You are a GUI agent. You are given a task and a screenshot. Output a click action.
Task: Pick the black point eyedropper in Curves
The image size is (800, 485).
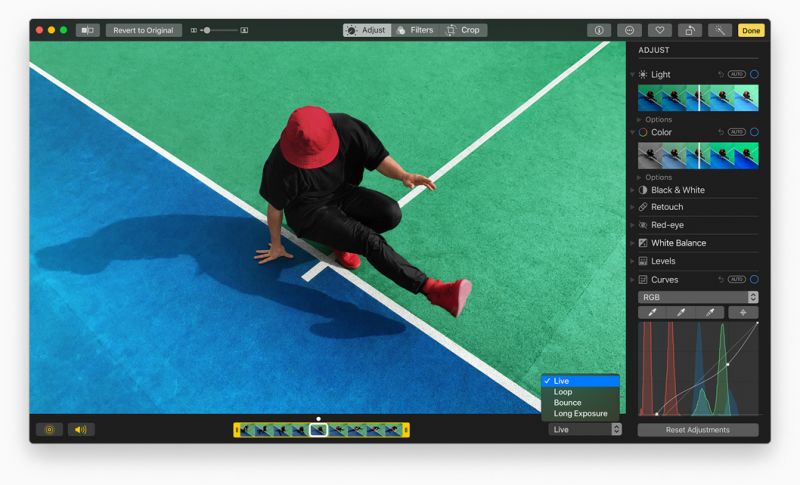653,312
